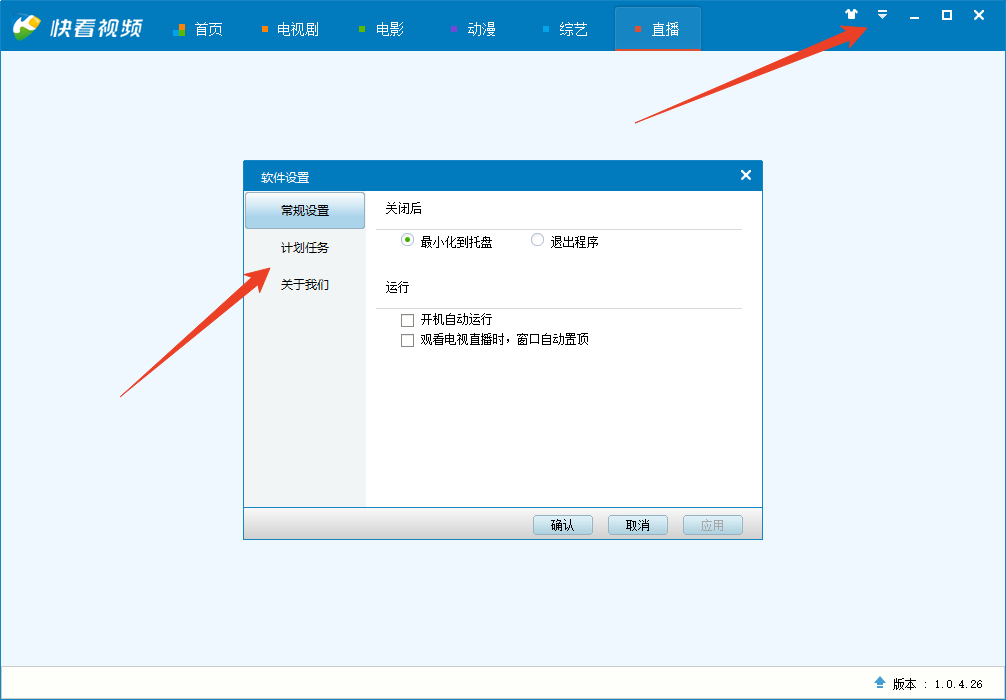
Task: Click the 取消 button
Action: coord(637,525)
